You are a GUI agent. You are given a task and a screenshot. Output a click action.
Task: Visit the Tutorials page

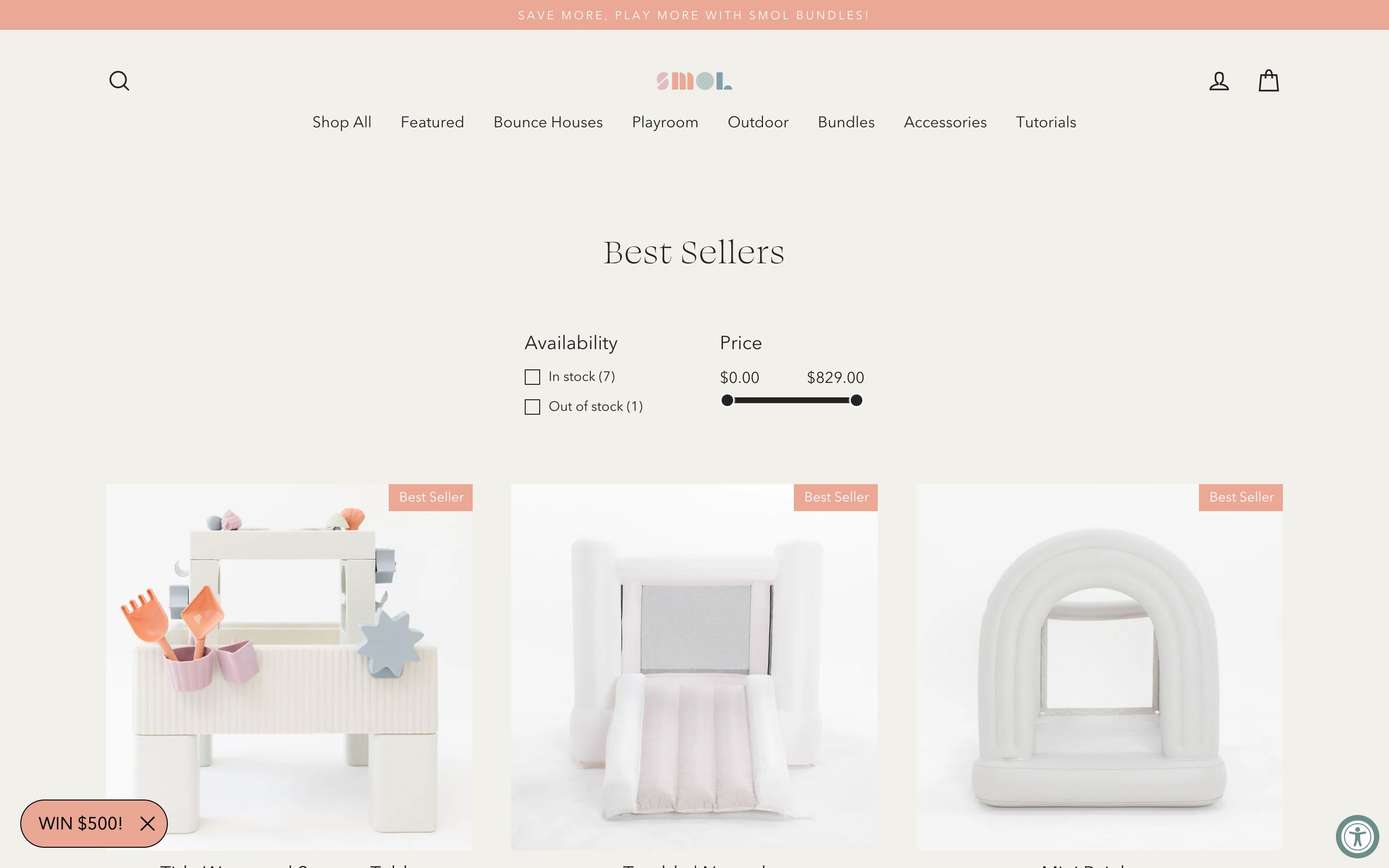coord(1045,122)
